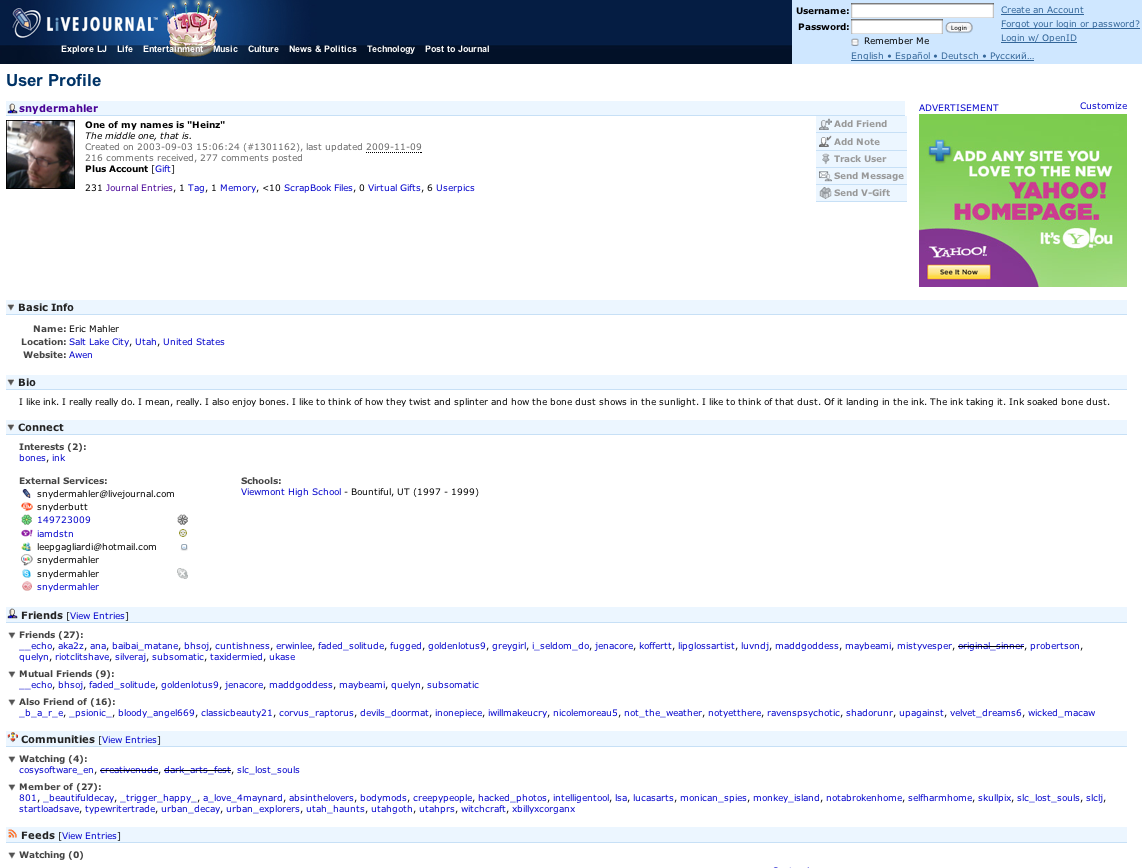Click the English language link
The height and width of the screenshot is (868, 1142).
pos(867,56)
